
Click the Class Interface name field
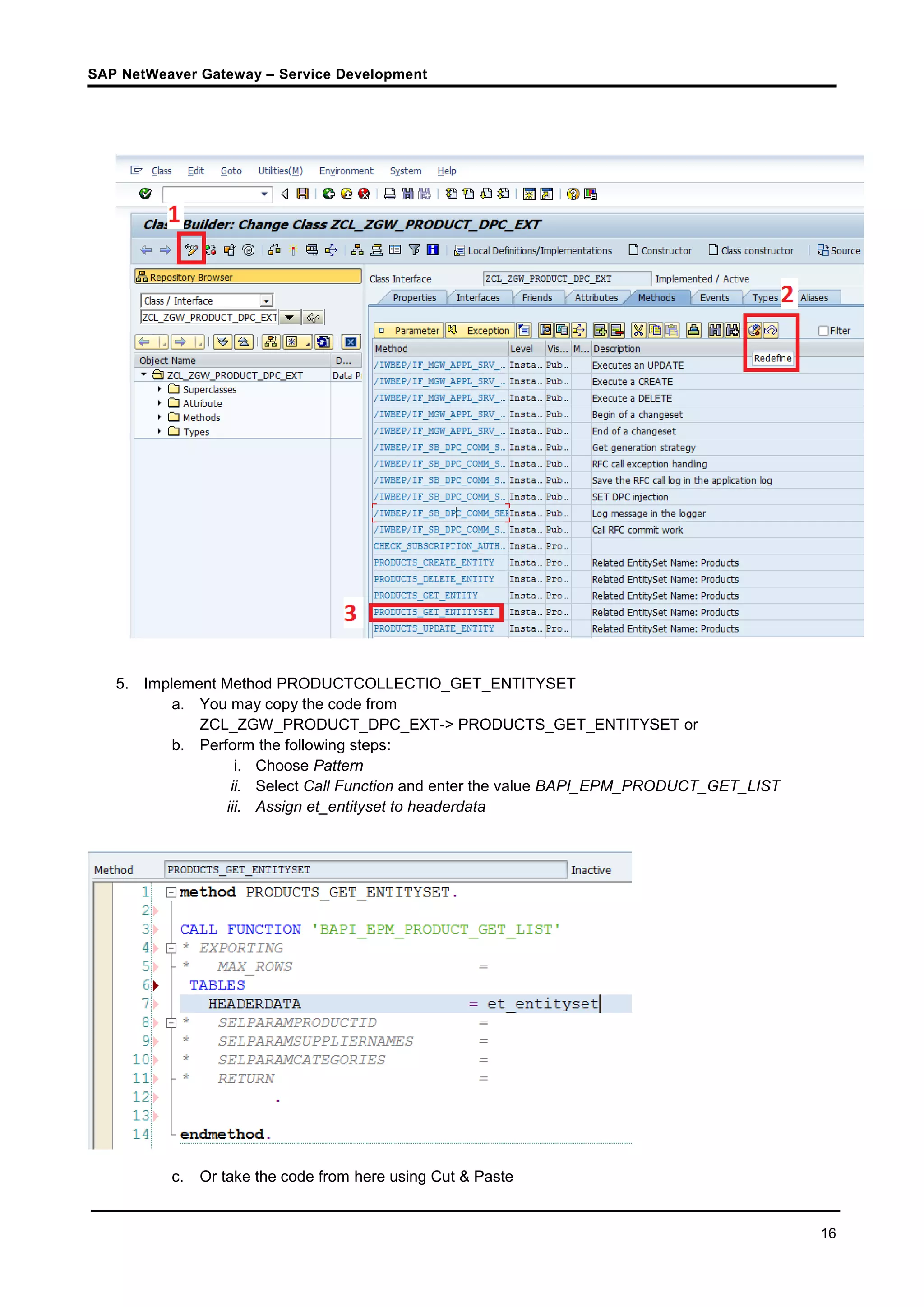[567, 278]
